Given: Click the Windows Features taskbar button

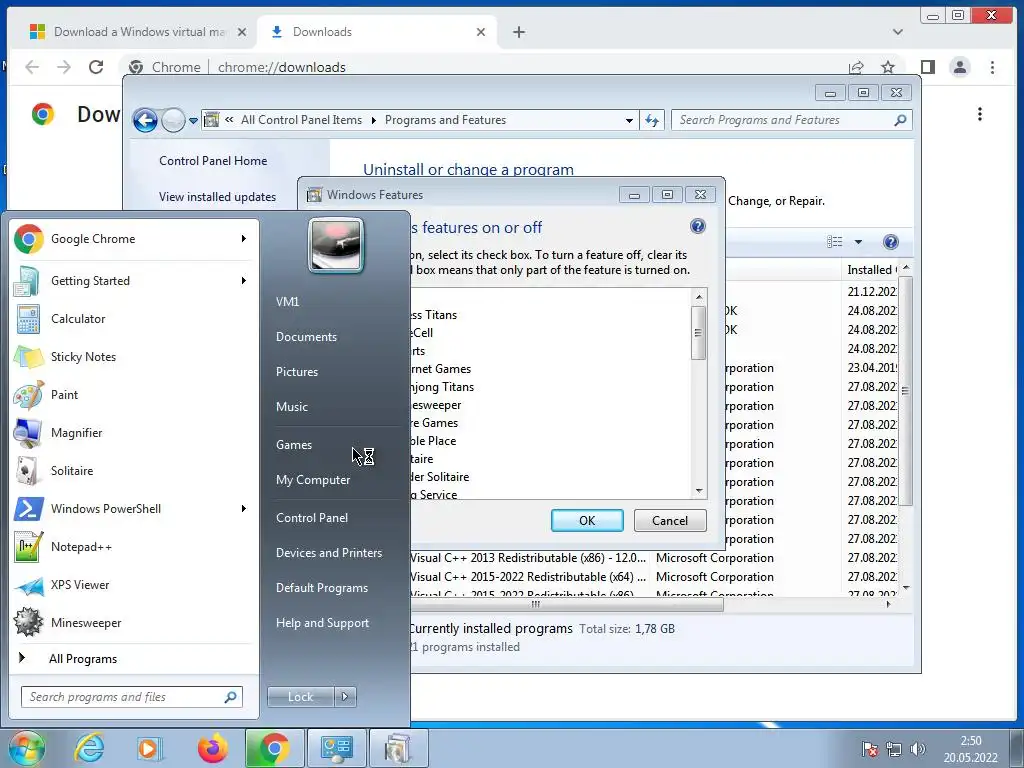Looking at the screenshot, I should [x=399, y=748].
